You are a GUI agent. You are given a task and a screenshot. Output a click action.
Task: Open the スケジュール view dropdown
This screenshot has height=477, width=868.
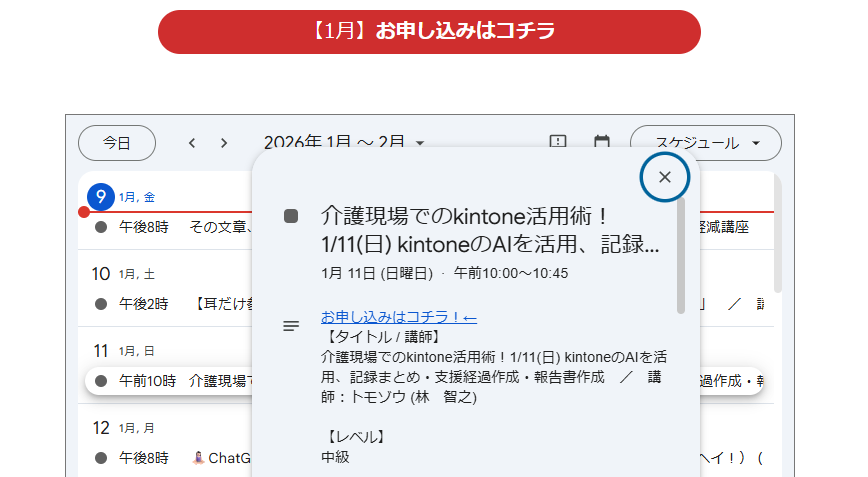pyautogui.click(x=705, y=143)
